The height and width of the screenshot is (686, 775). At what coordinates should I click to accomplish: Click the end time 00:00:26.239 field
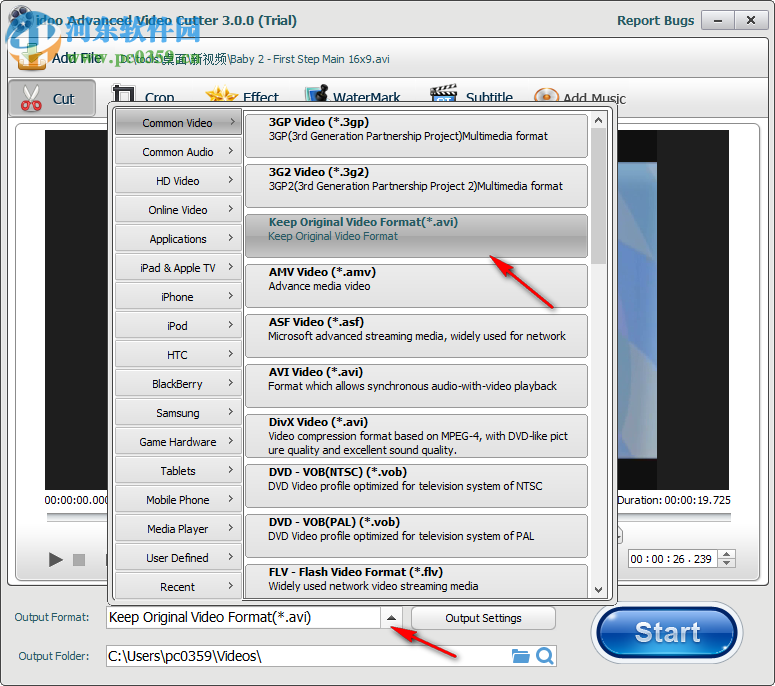673,559
